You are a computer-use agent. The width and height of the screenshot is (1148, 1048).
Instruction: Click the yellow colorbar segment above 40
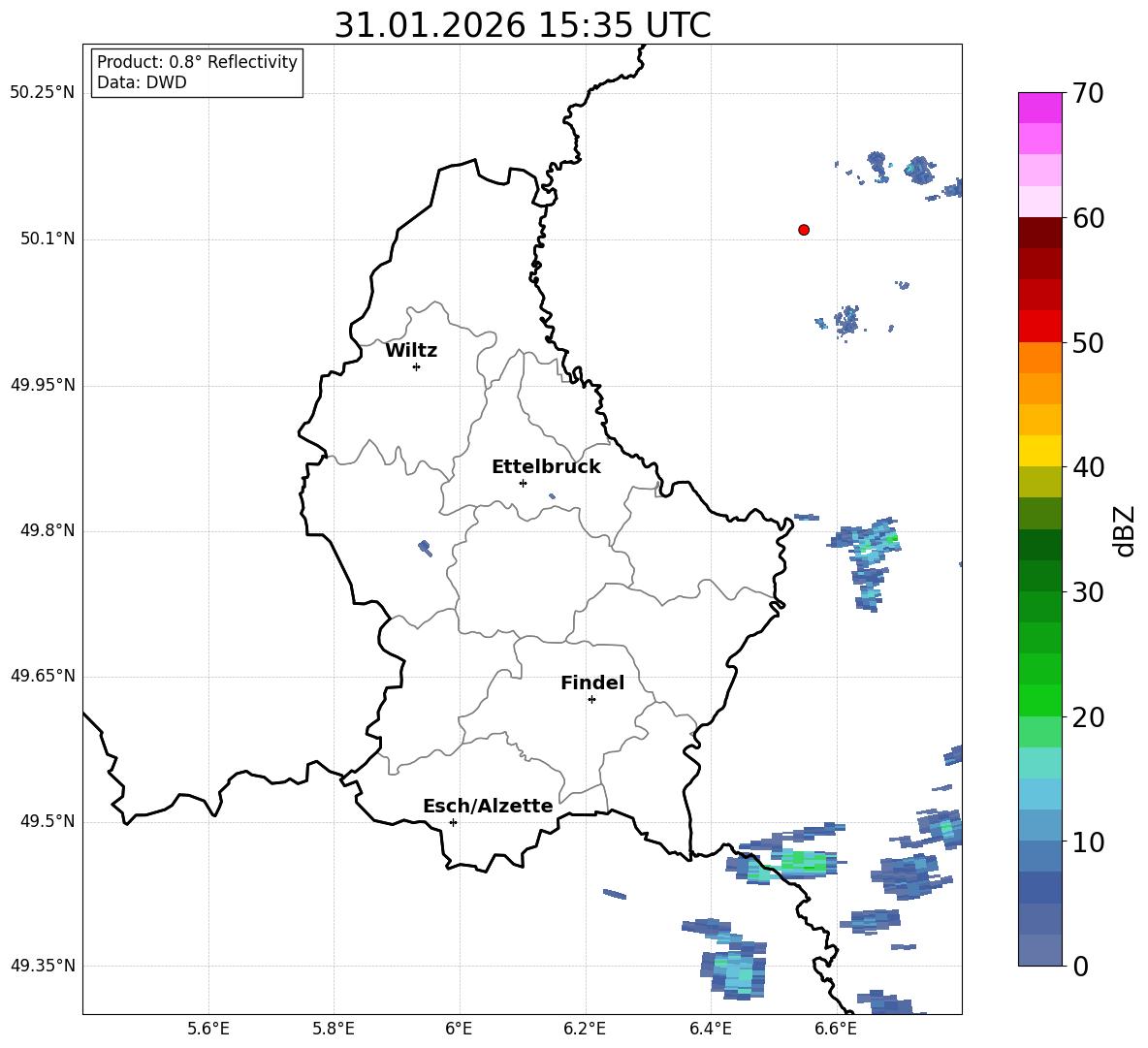click(x=1039, y=451)
